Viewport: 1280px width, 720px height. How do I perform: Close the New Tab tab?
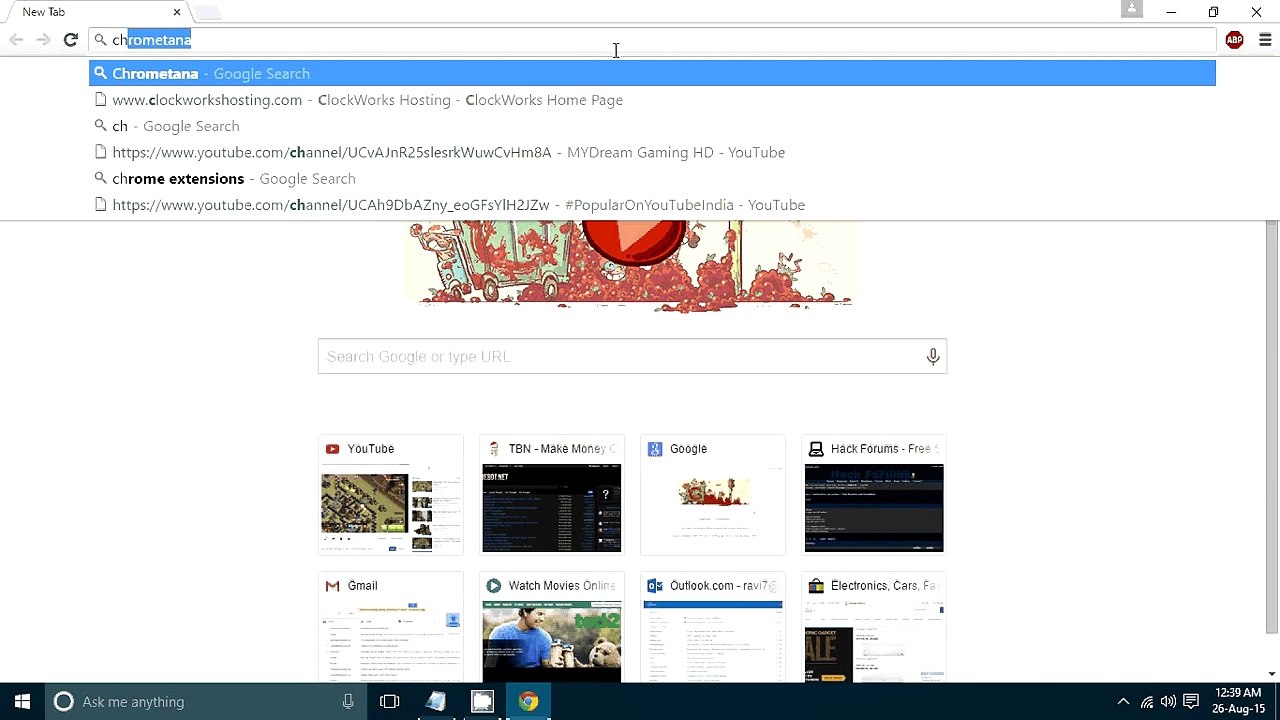tap(177, 12)
